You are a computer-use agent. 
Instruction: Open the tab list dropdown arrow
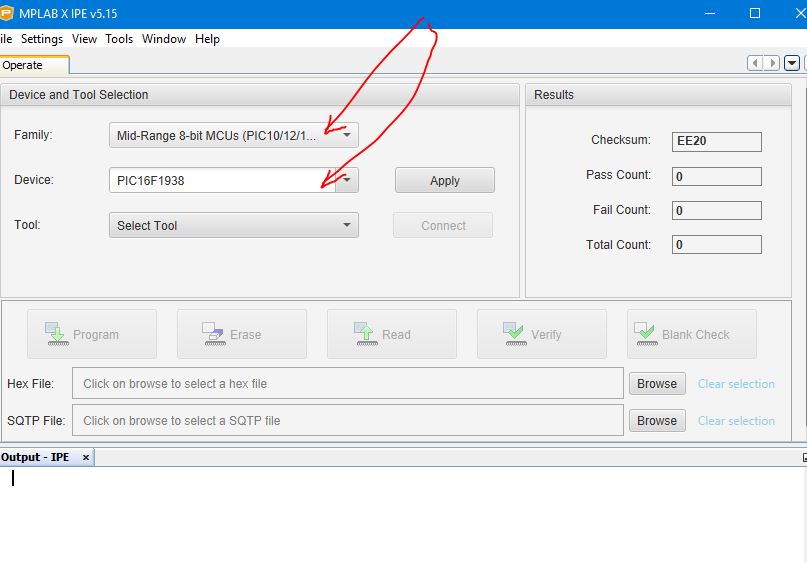(792, 63)
